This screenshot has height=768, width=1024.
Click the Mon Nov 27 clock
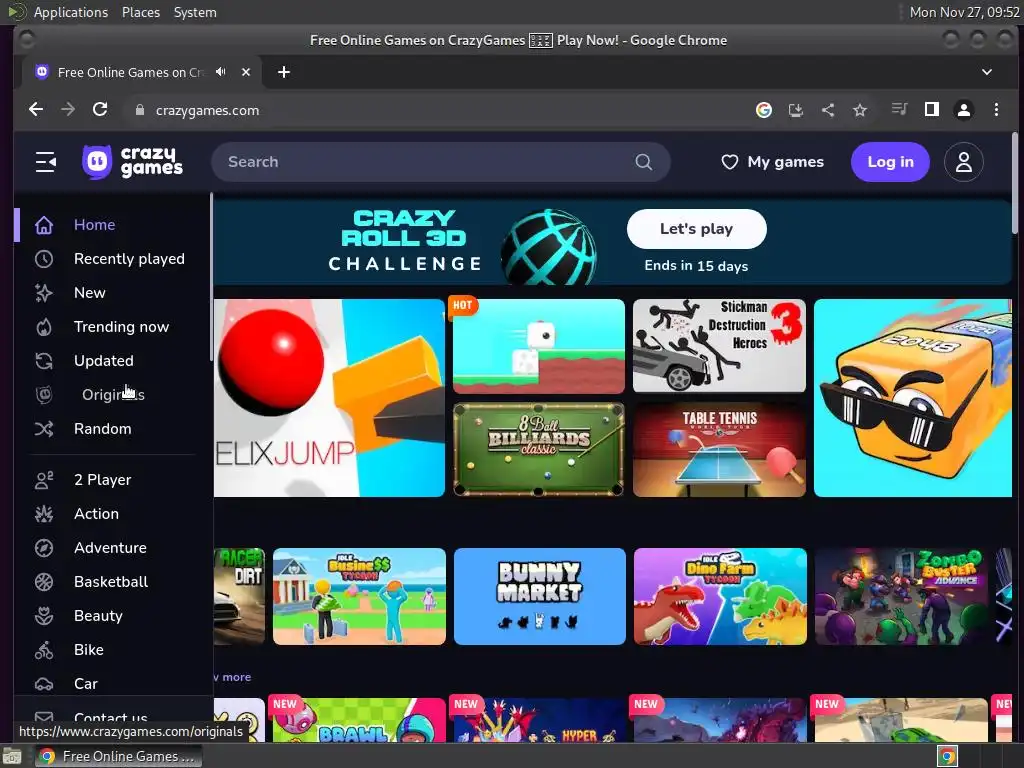click(965, 12)
